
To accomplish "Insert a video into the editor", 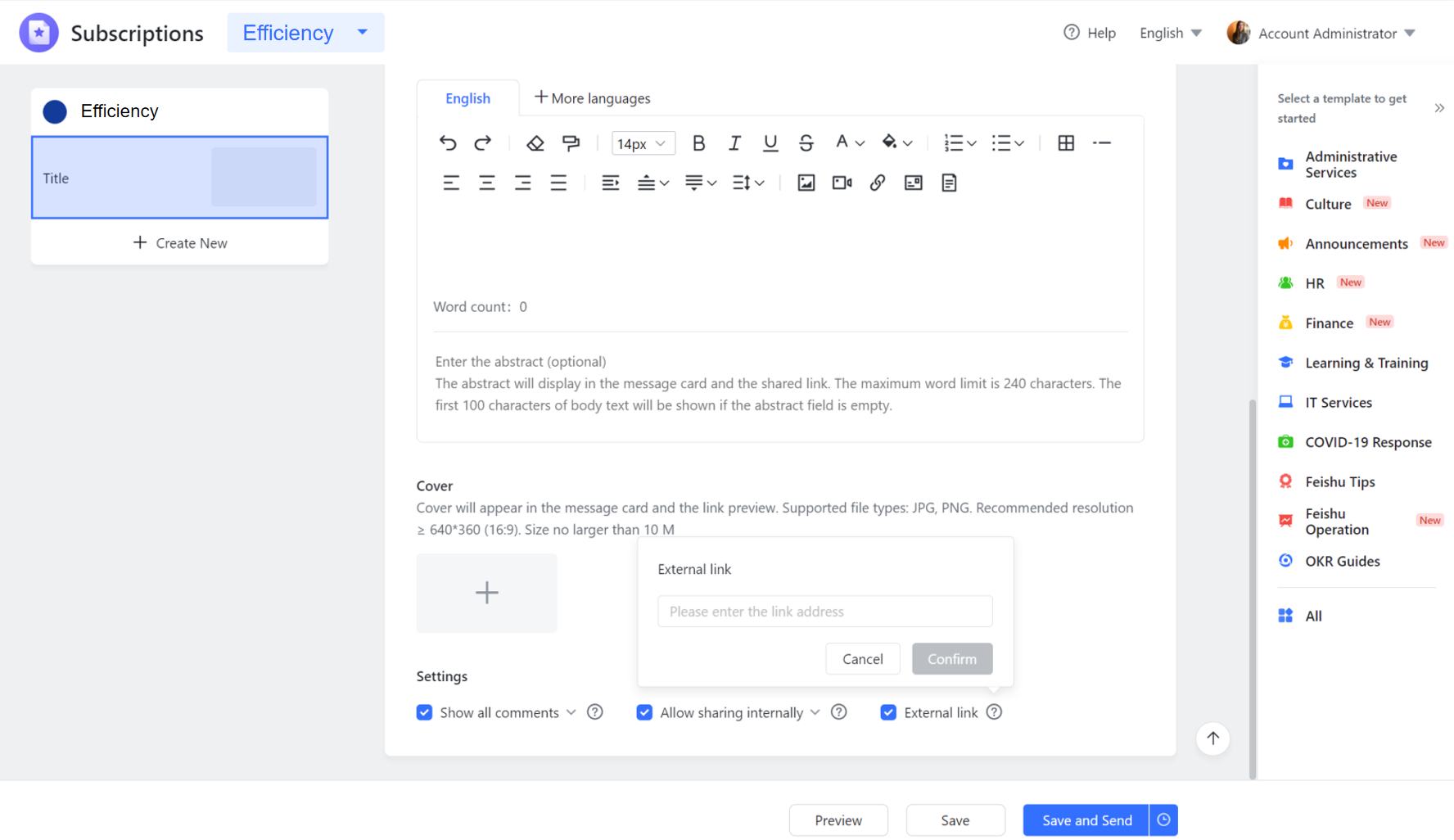I will coord(842,183).
